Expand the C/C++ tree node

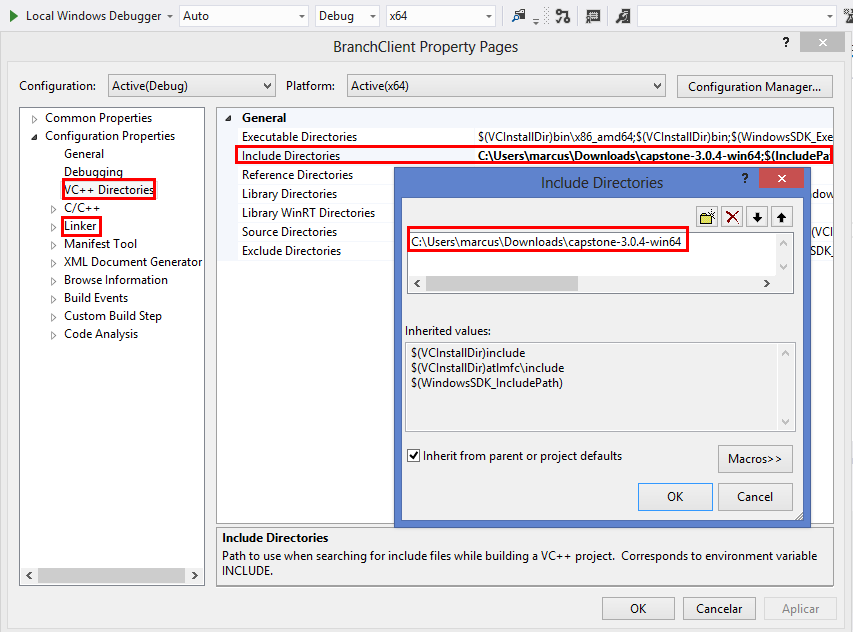pyautogui.click(x=53, y=208)
